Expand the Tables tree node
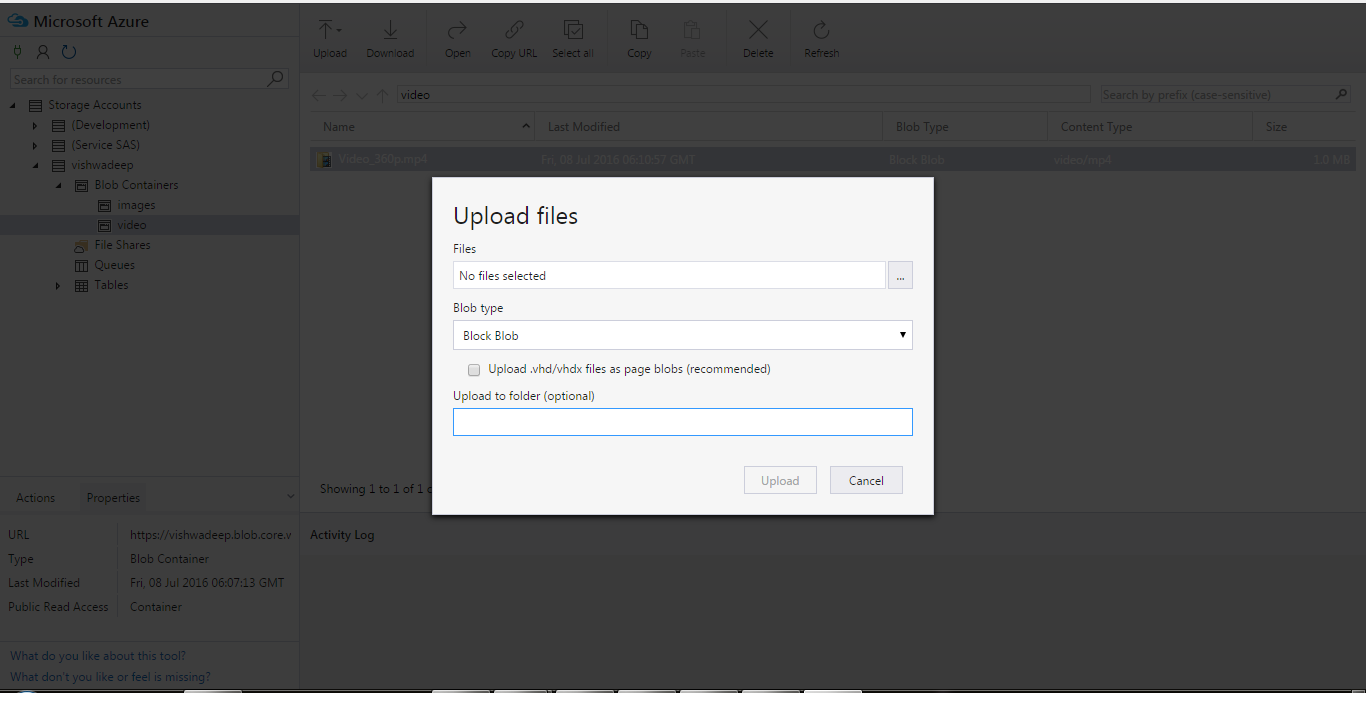Viewport: 1366px width, 709px height. (x=58, y=286)
